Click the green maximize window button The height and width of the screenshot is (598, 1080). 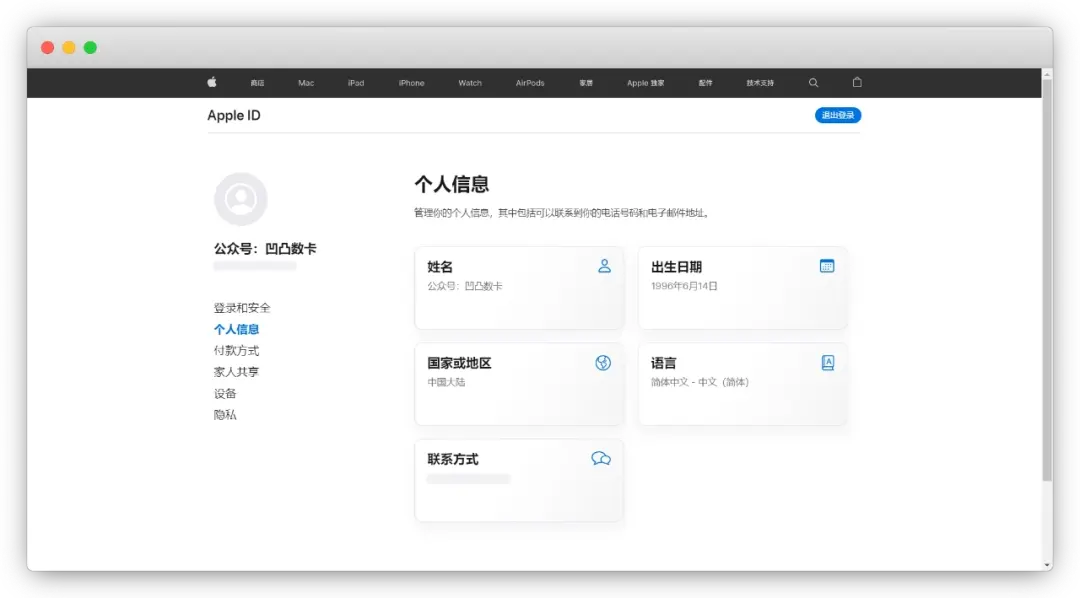click(x=90, y=48)
